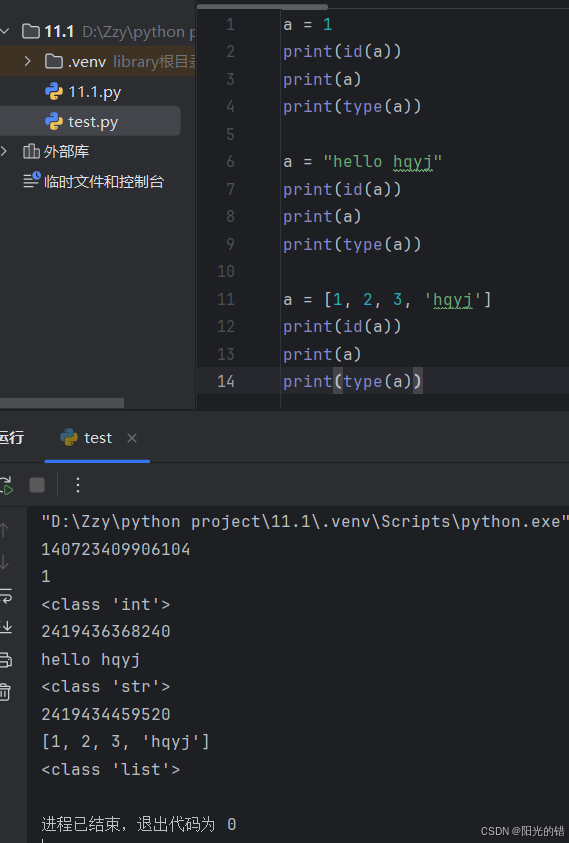
Task: Click the test.py Python file icon
Action: click(54, 122)
